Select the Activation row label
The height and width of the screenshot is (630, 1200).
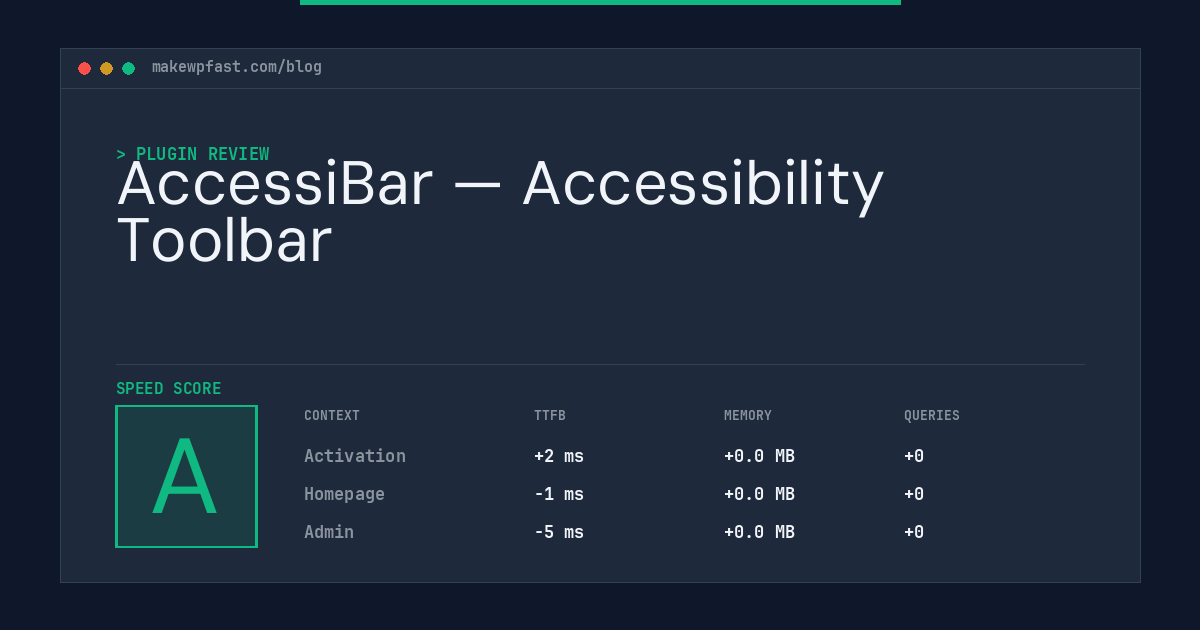[x=355, y=456]
